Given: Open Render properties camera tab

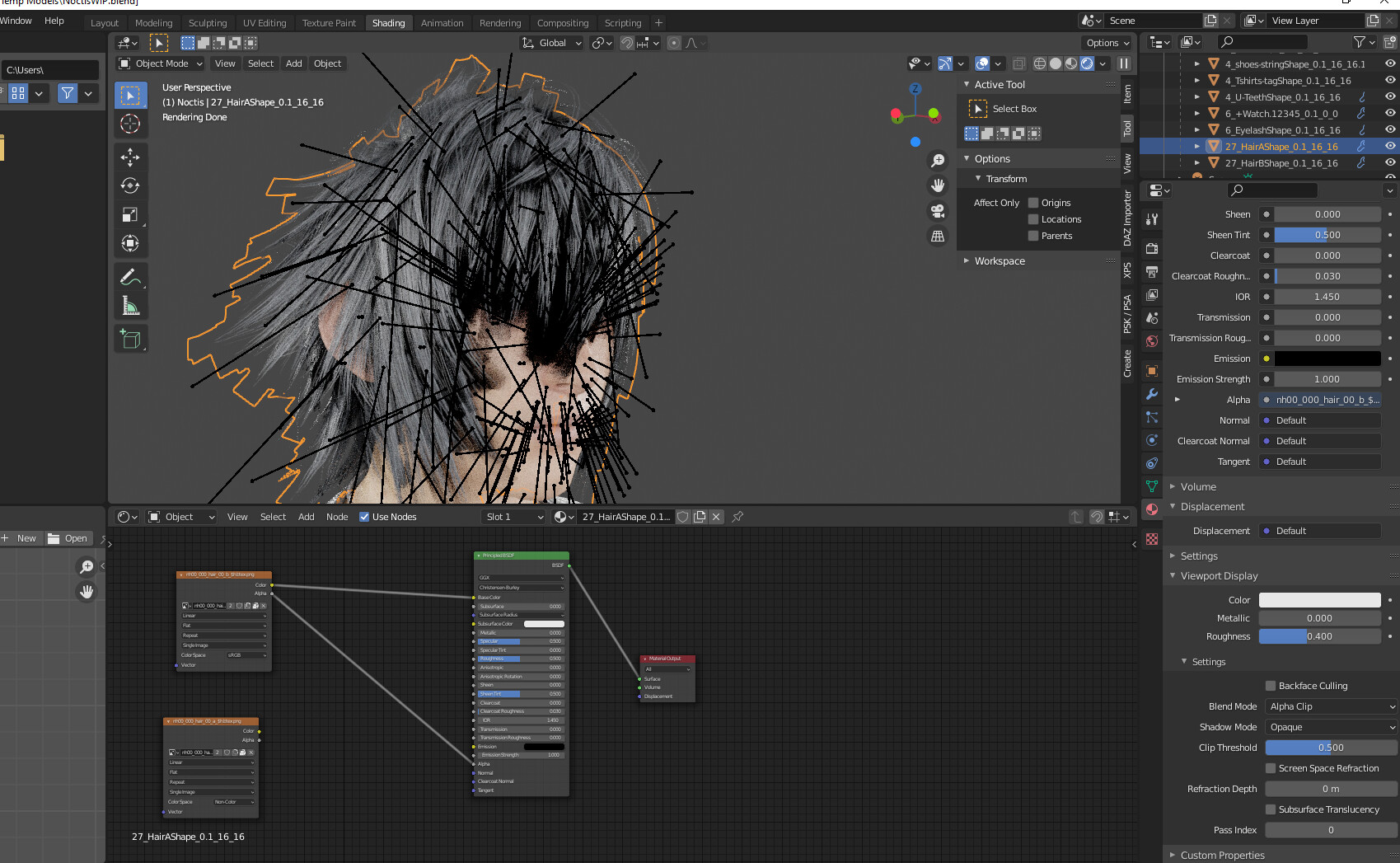Looking at the screenshot, I should click(x=1152, y=248).
